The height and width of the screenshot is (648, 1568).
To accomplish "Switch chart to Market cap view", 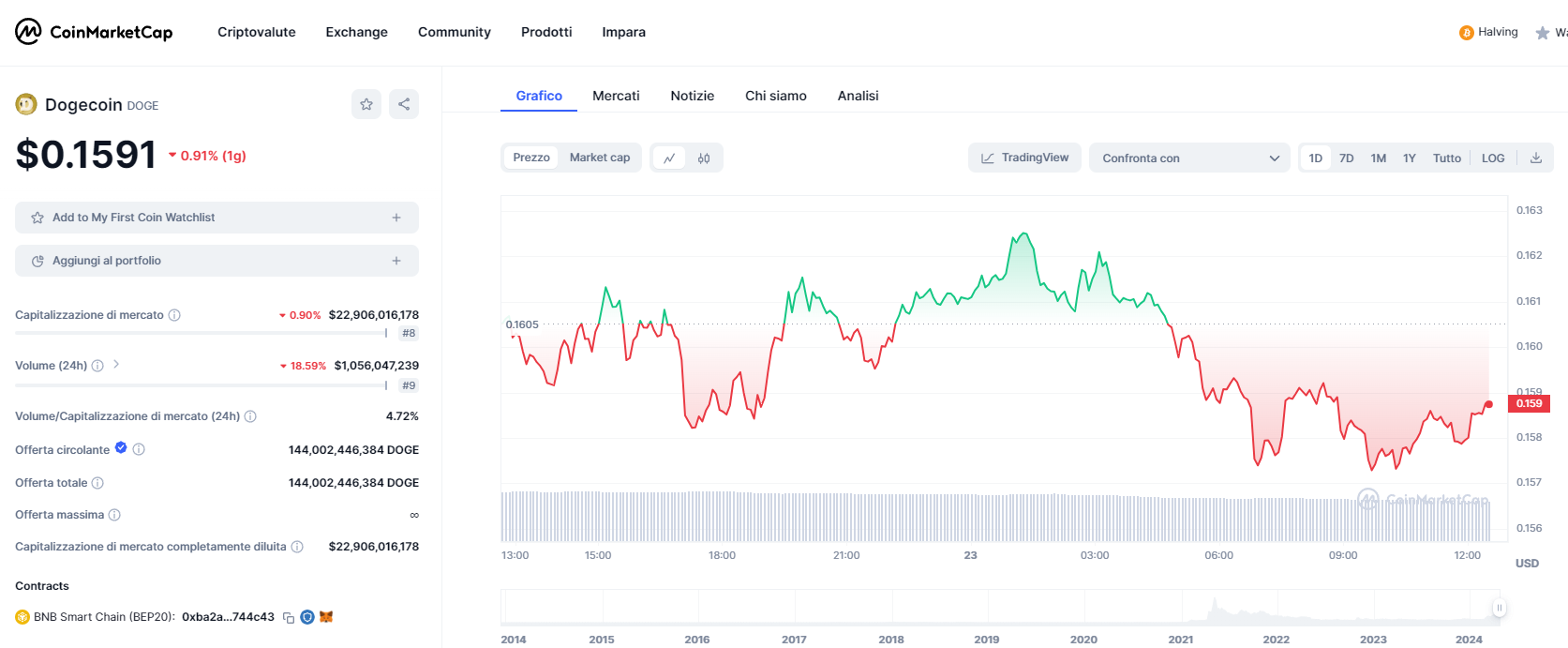I will click(599, 158).
